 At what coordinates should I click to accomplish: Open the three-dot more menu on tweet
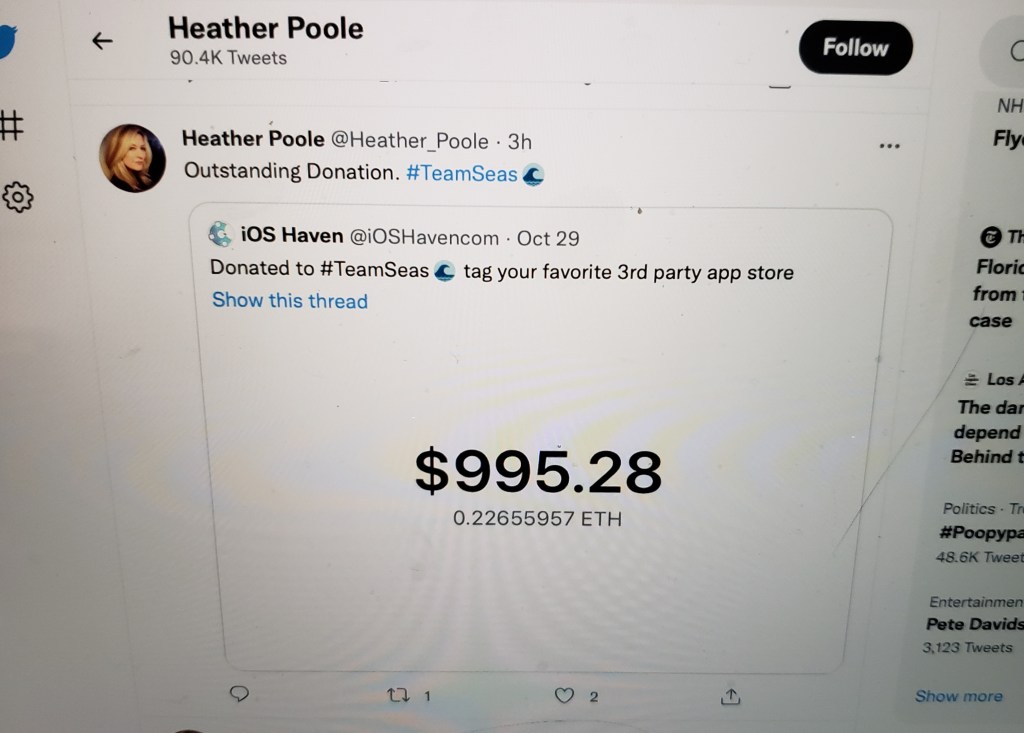click(x=889, y=146)
